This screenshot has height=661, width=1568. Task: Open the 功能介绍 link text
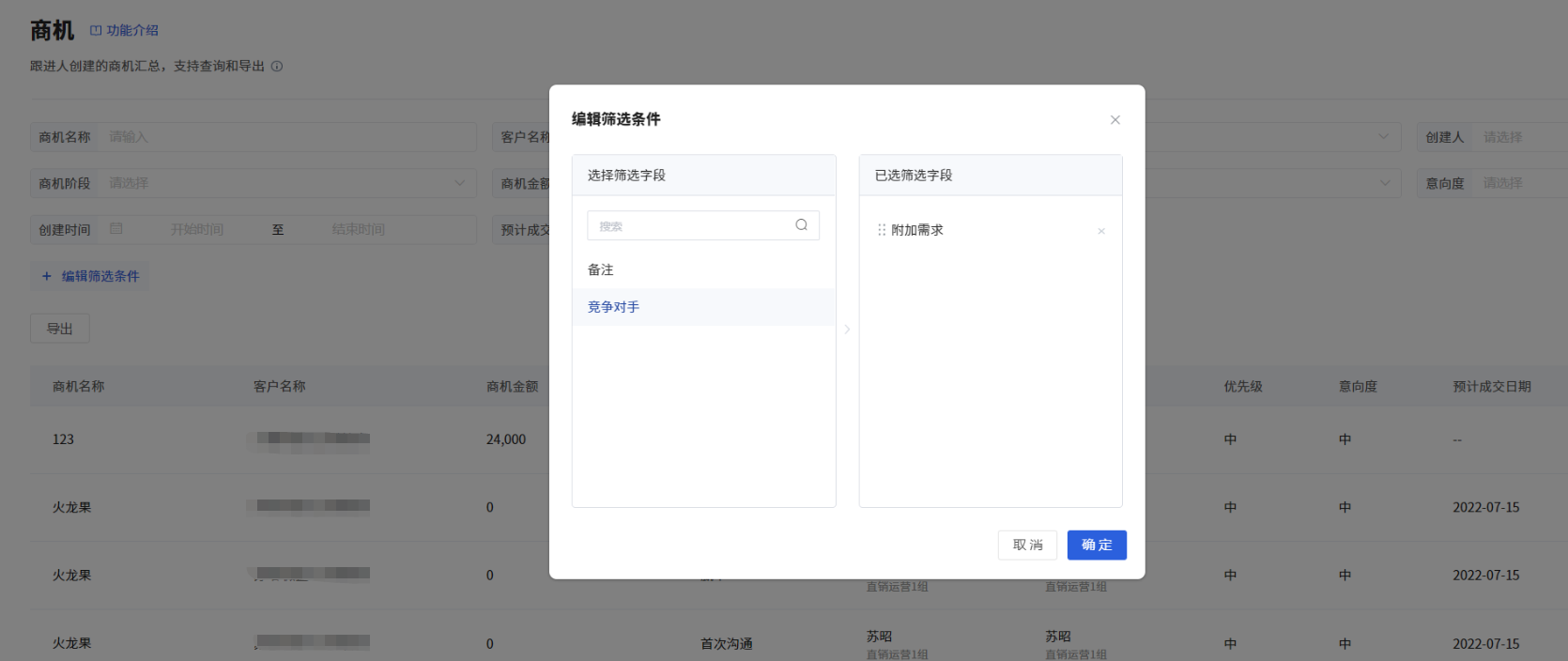coord(132,30)
